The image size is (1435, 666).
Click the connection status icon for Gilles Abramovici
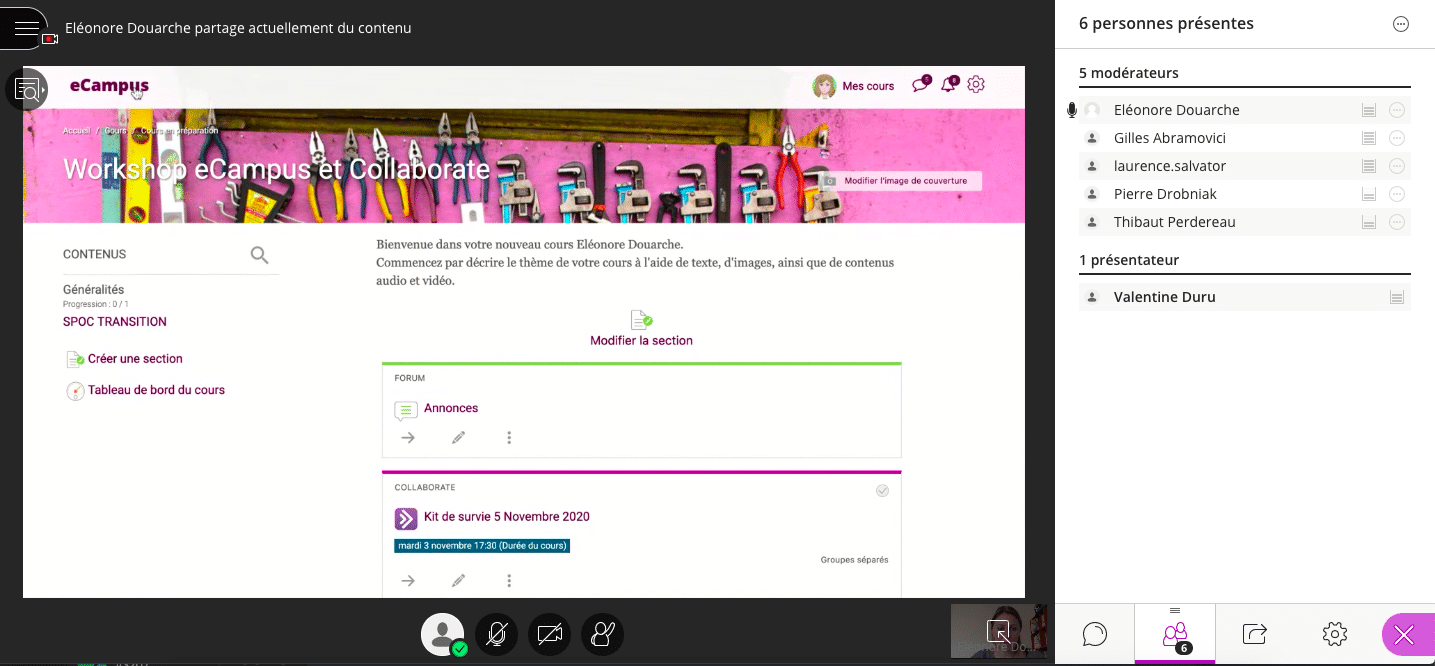(1370, 138)
